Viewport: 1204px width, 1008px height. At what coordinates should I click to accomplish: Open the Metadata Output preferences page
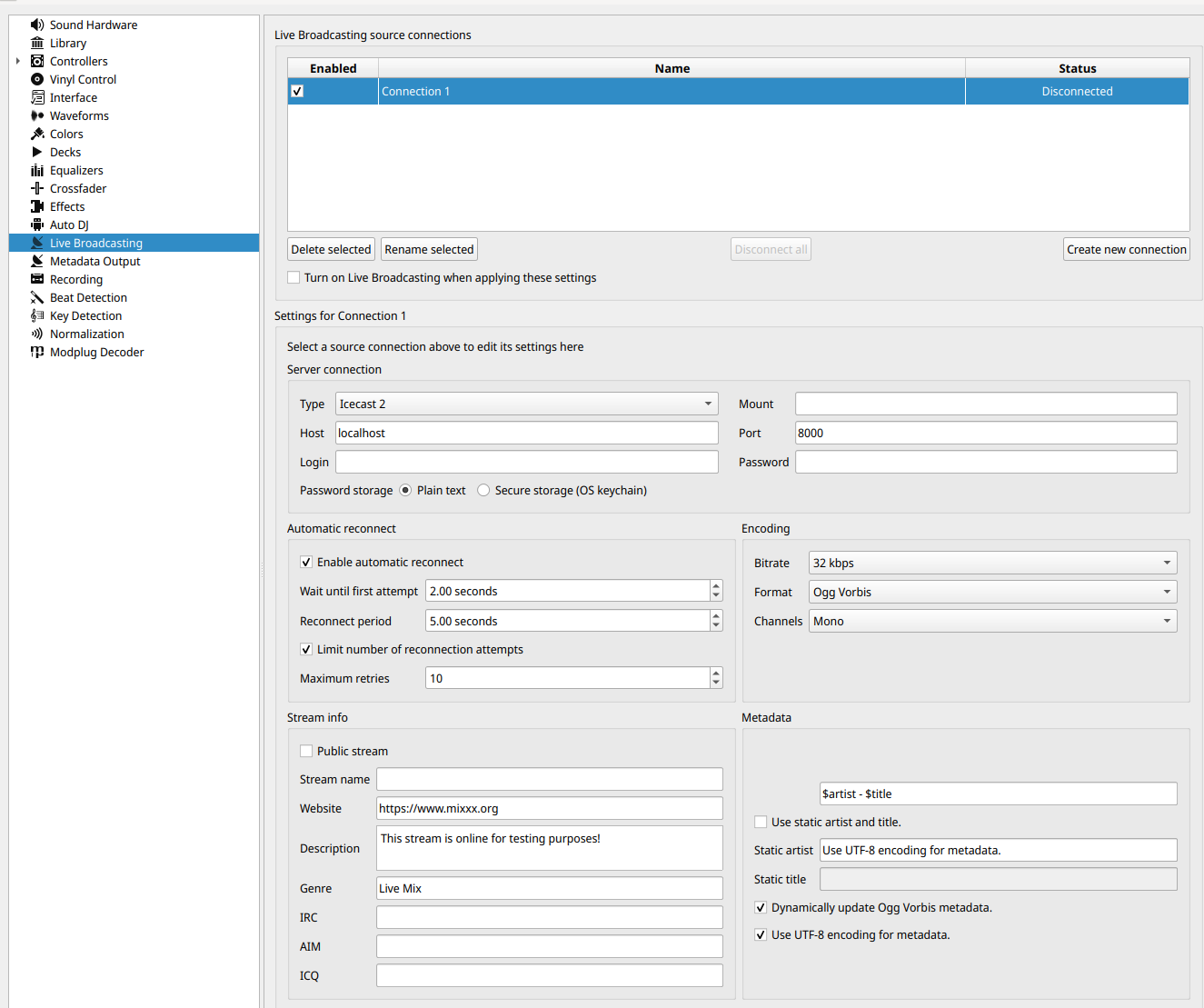click(95, 261)
